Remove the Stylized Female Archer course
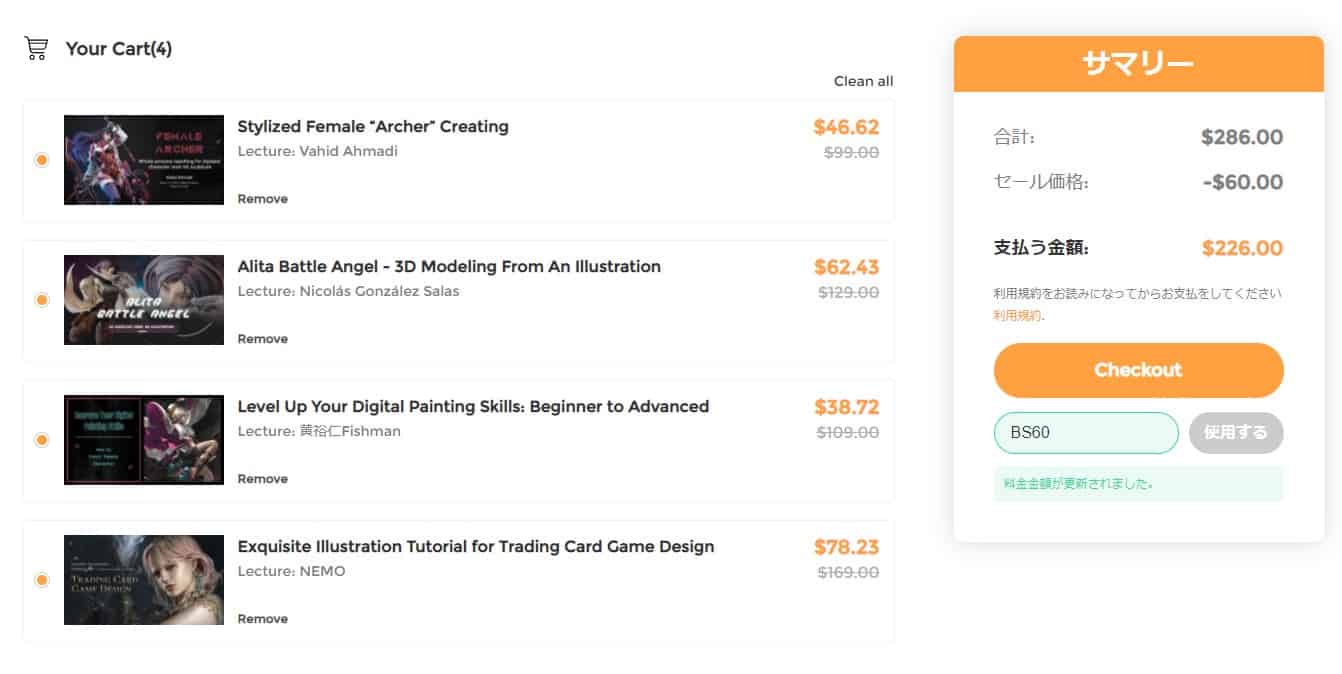 (x=262, y=199)
